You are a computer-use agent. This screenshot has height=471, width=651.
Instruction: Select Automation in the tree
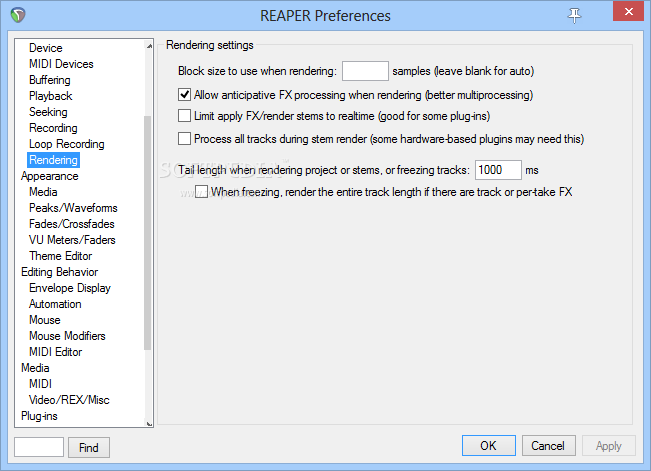[55, 304]
